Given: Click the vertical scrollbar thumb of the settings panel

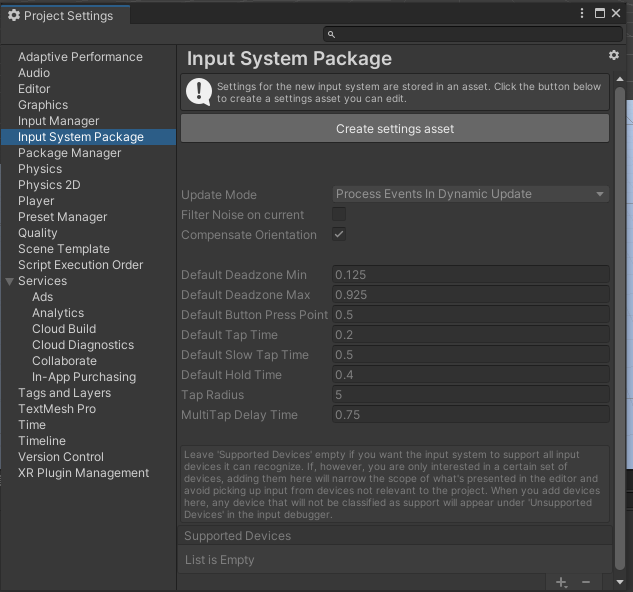Looking at the screenshot, I should point(620,329).
